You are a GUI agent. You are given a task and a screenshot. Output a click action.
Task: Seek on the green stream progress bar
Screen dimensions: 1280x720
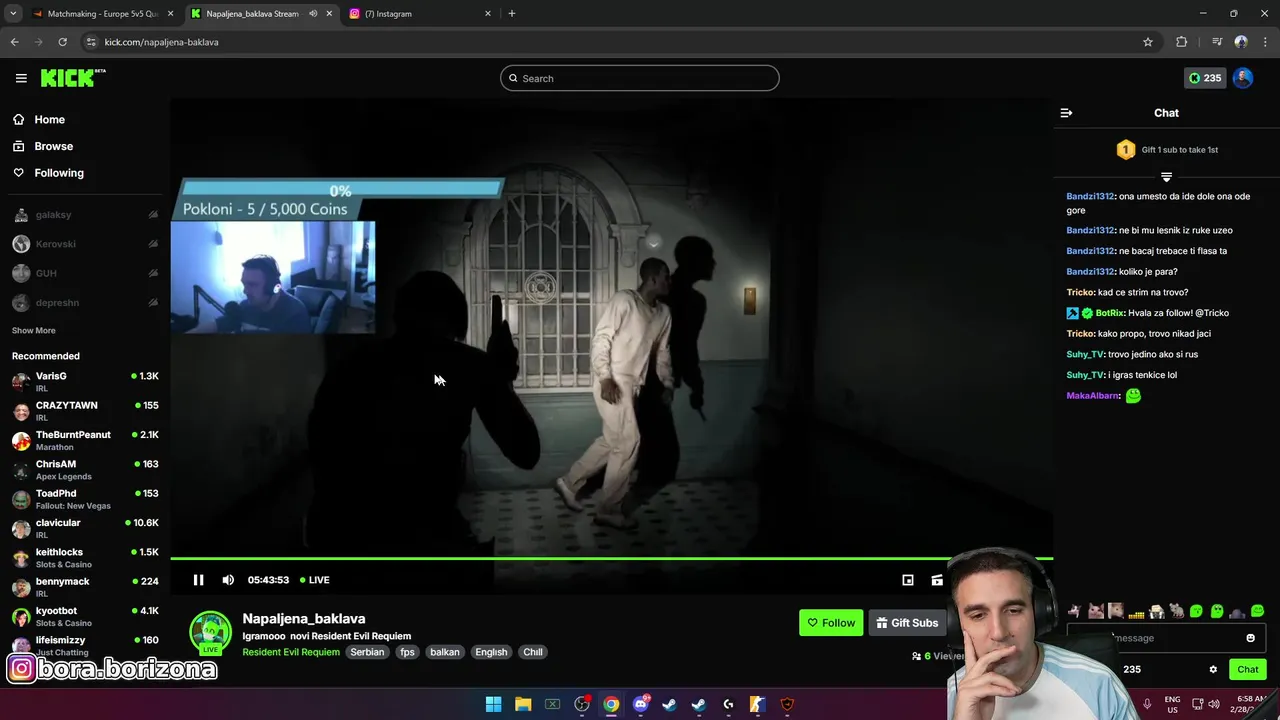point(611,558)
